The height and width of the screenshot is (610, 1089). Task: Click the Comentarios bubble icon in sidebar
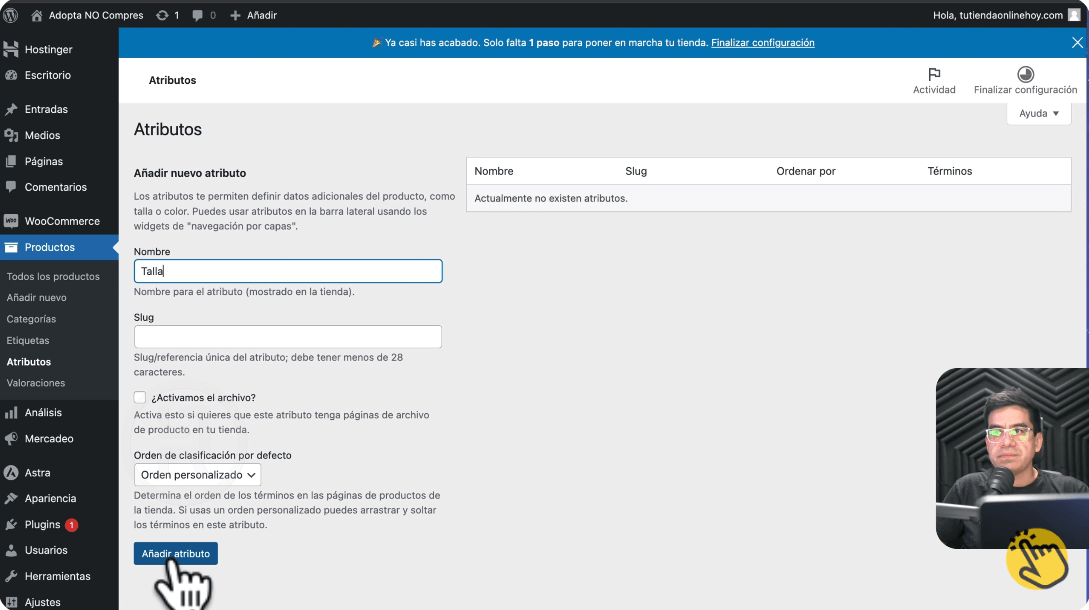(x=11, y=187)
